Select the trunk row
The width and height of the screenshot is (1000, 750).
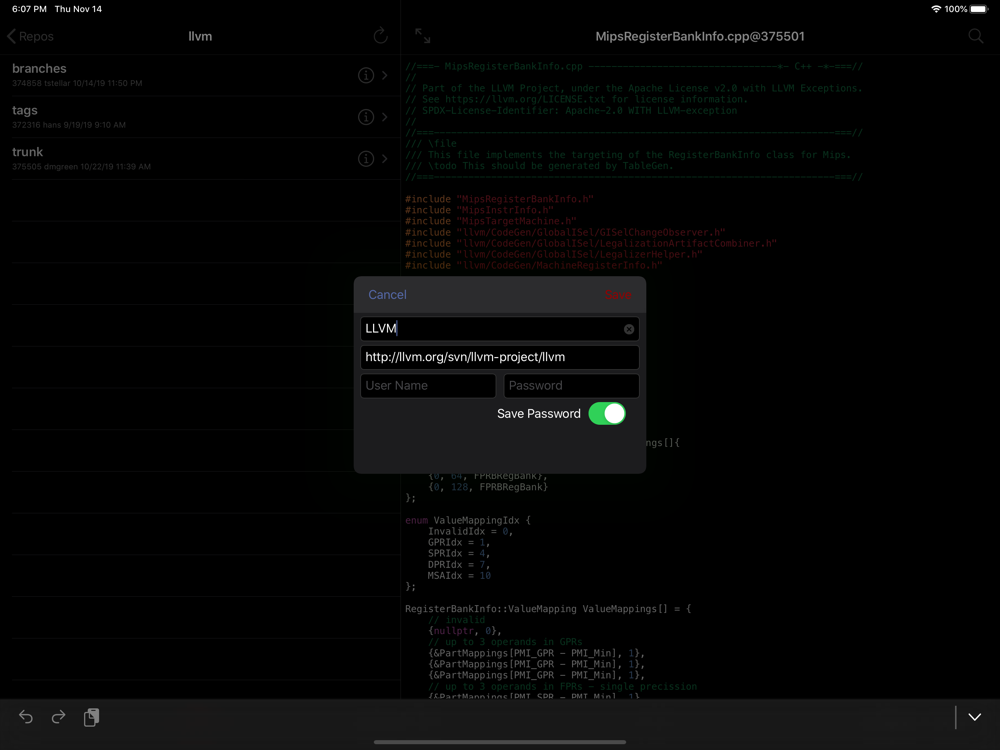pos(200,159)
